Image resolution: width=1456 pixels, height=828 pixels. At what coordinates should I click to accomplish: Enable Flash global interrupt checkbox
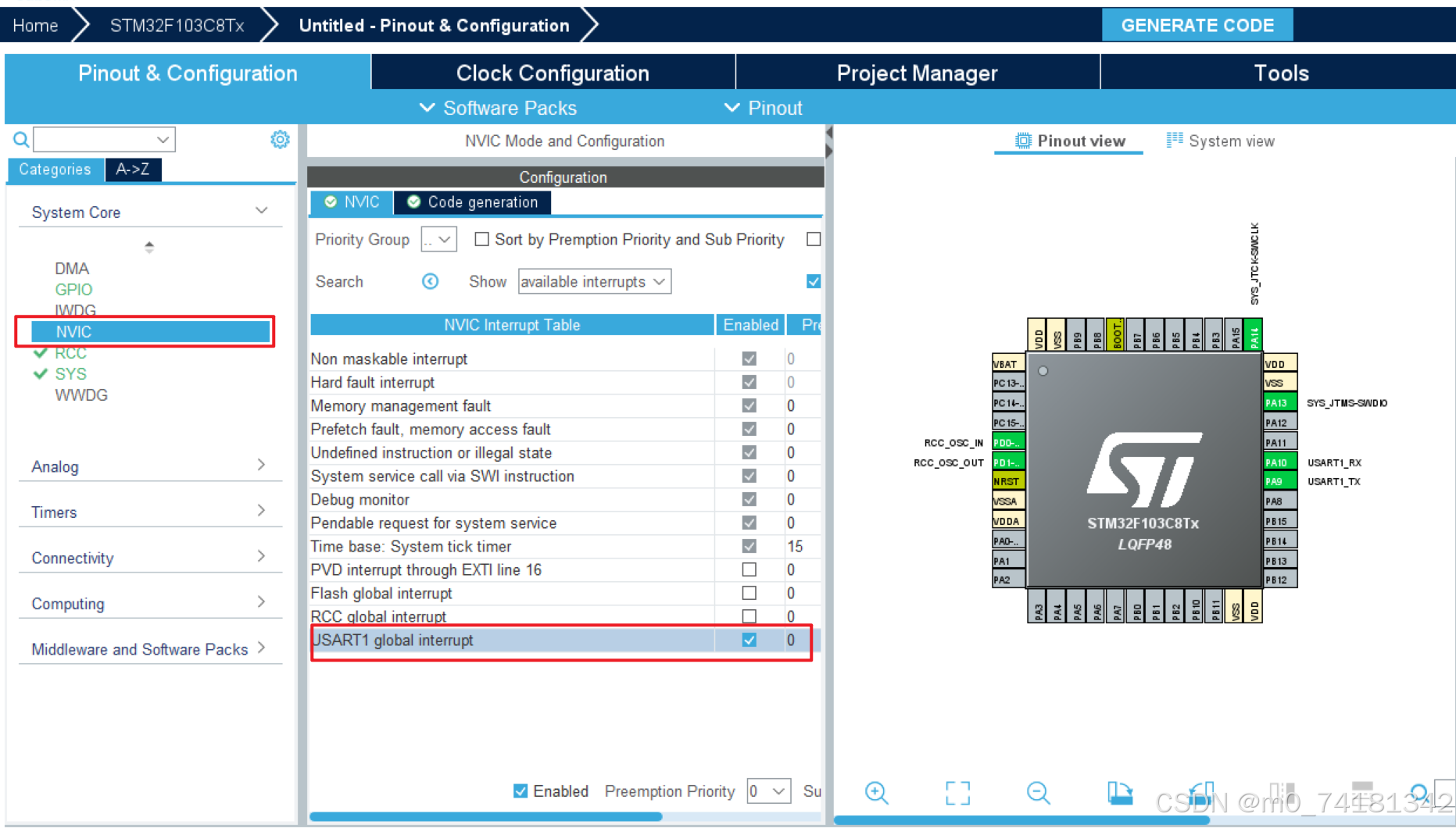(749, 593)
